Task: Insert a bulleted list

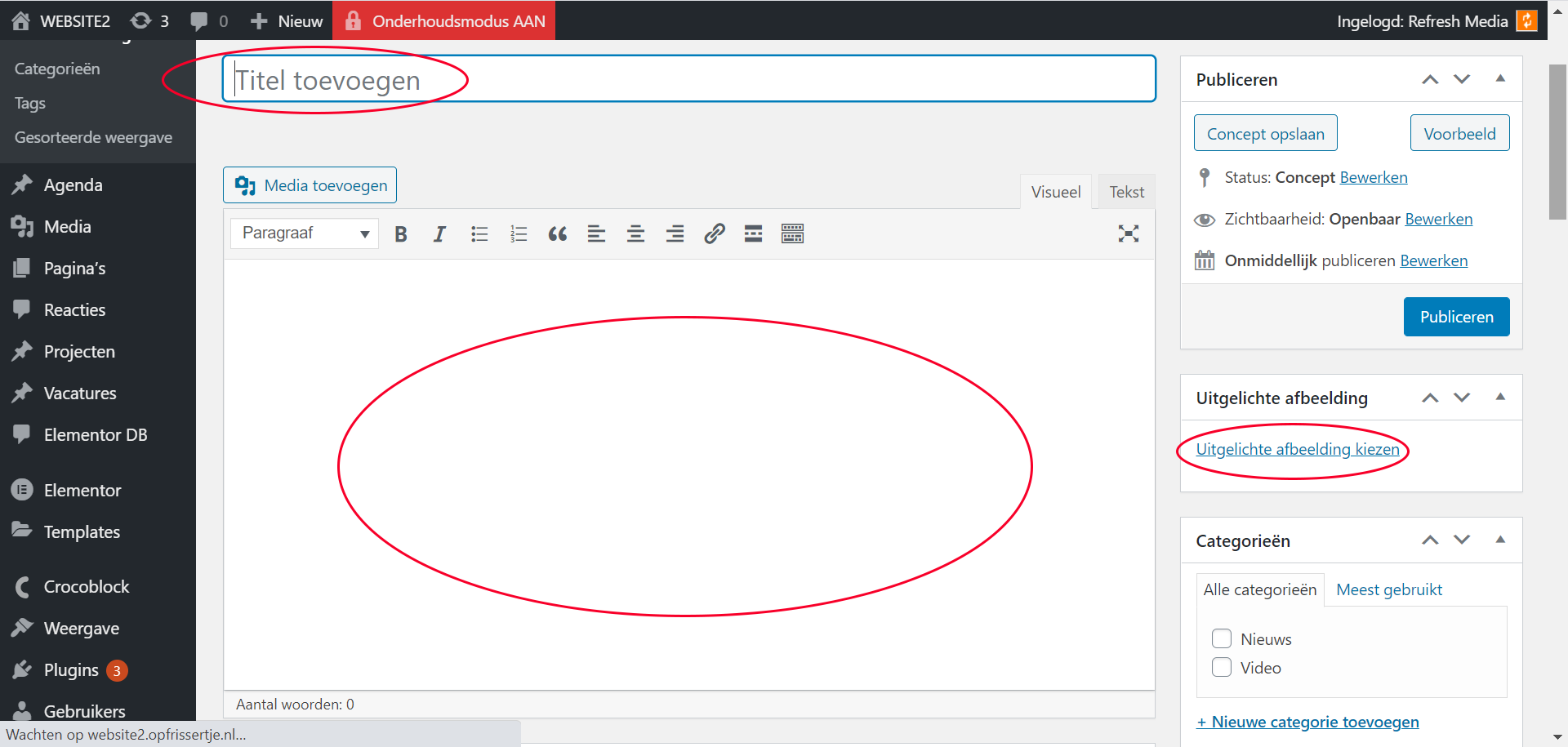Action: (479, 234)
